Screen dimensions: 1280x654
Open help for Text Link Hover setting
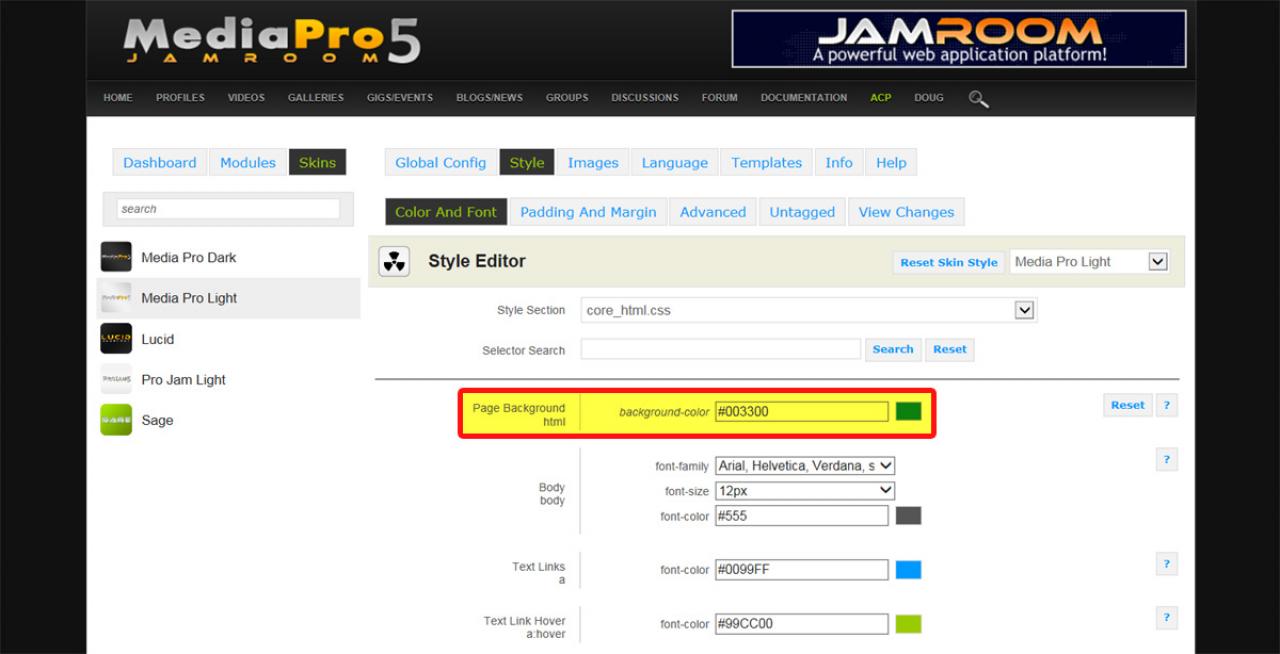[x=1167, y=617]
